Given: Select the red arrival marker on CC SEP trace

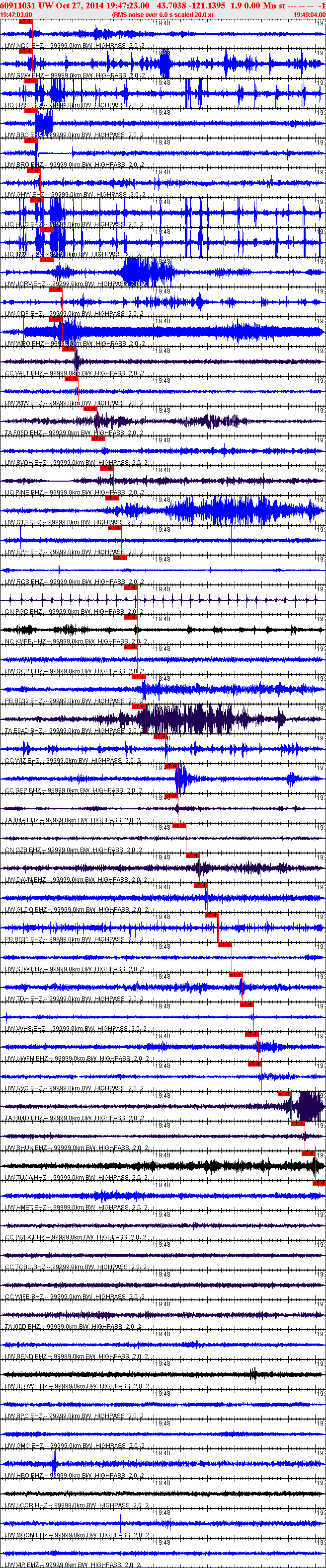Looking at the screenshot, I should pos(172,766).
